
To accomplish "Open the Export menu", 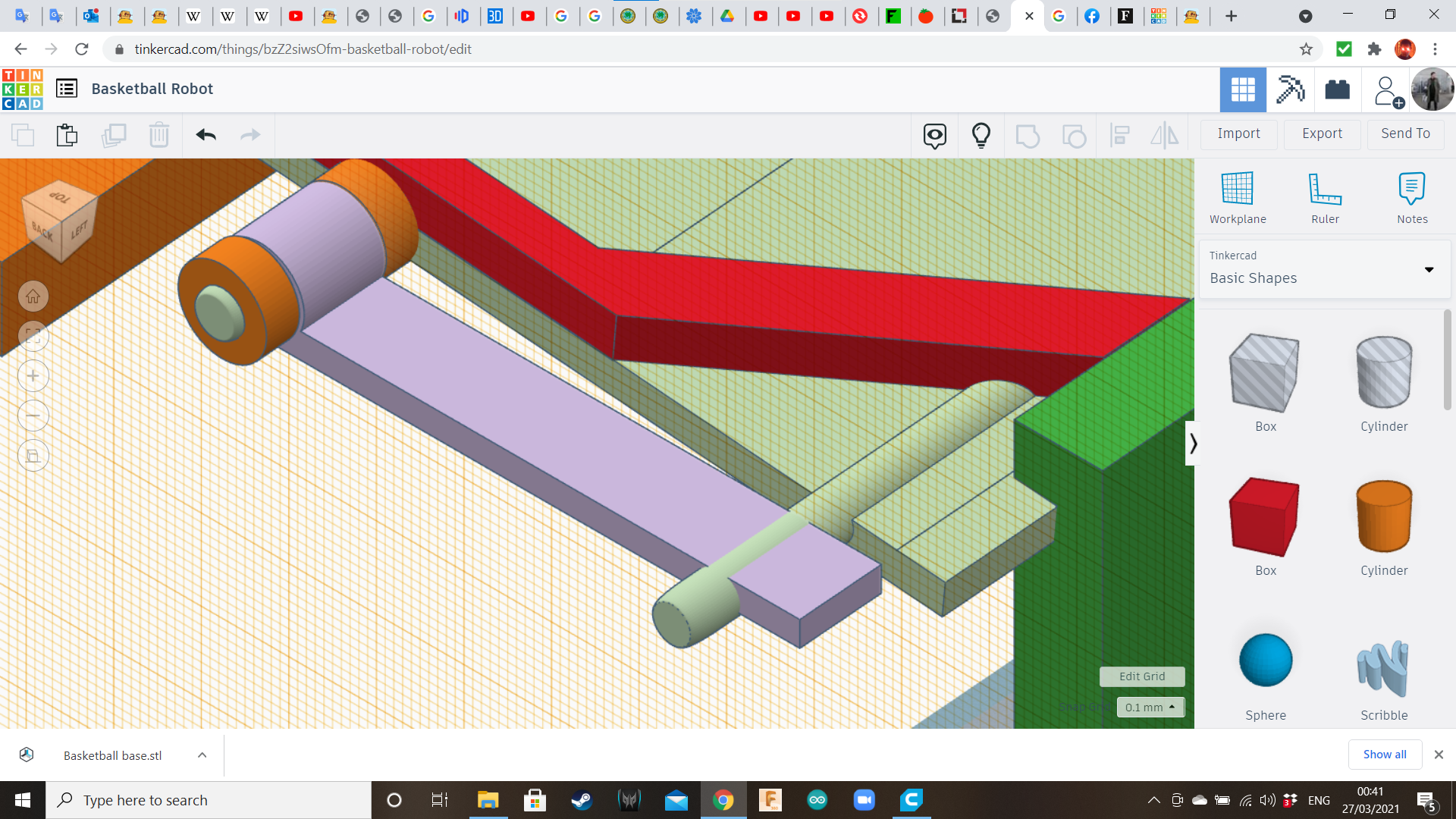I will tap(1322, 133).
